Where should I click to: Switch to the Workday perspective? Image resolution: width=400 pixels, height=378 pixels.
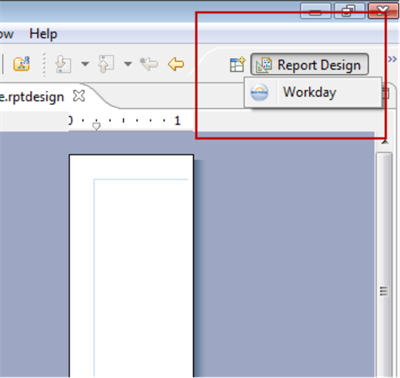(313, 92)
